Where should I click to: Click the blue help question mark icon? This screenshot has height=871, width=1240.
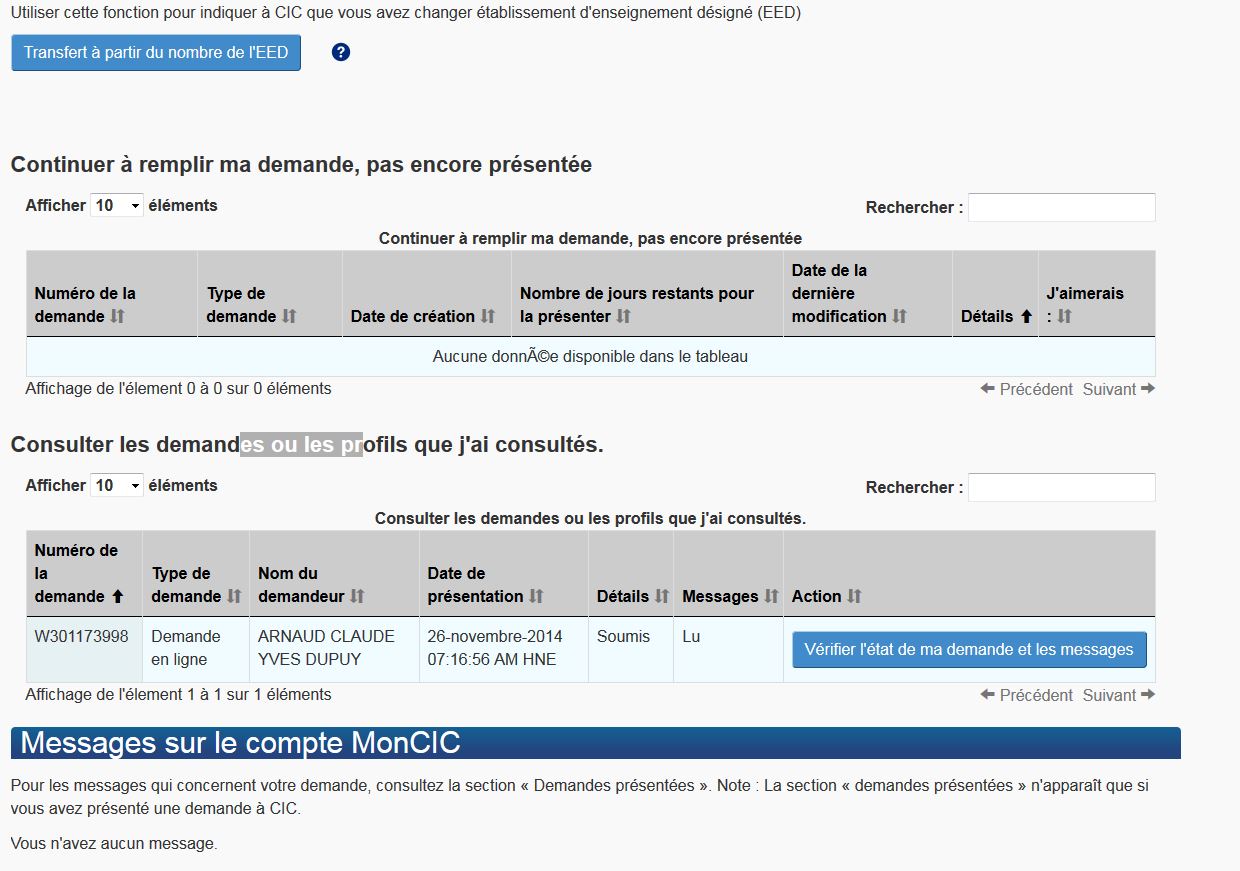[341, 52]
